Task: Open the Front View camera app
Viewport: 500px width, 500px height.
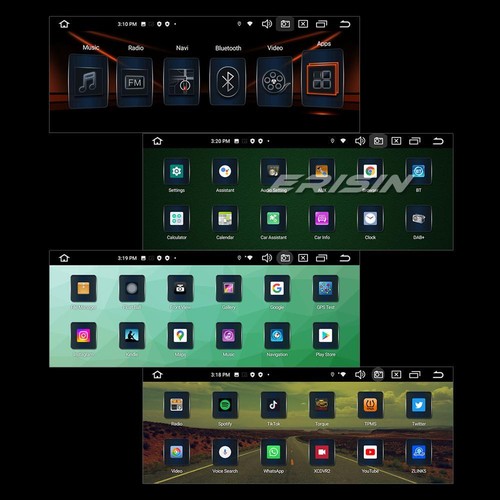Action: tap(180, 288)
